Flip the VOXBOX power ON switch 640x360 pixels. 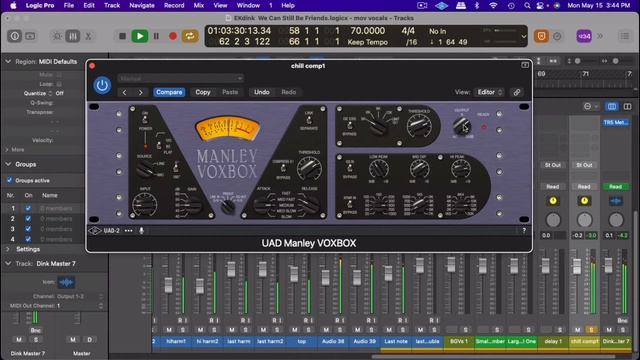(145, 119)
